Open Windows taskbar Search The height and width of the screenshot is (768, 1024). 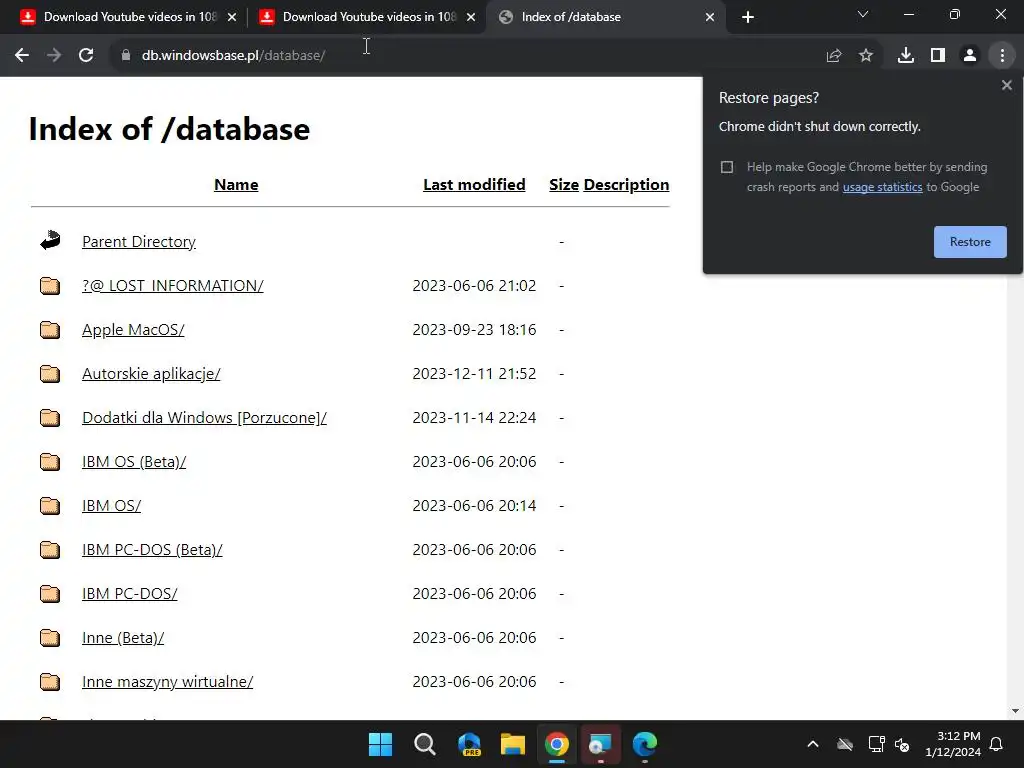pyautogui.click(x=424, y=744)
